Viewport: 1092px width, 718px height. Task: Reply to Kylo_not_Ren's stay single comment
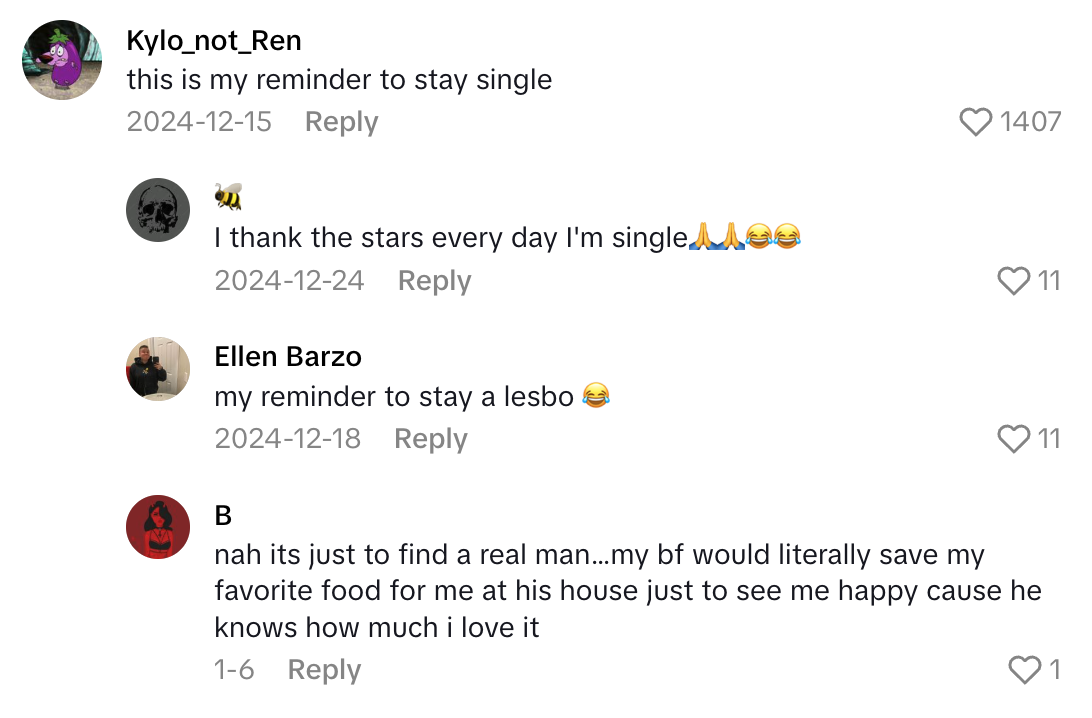click(341, 121)
